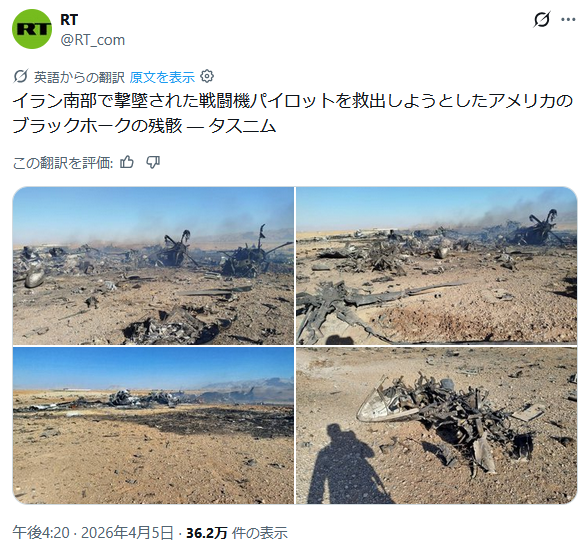
Task: Rate translation with thumbs down
Action: (153, 162)
